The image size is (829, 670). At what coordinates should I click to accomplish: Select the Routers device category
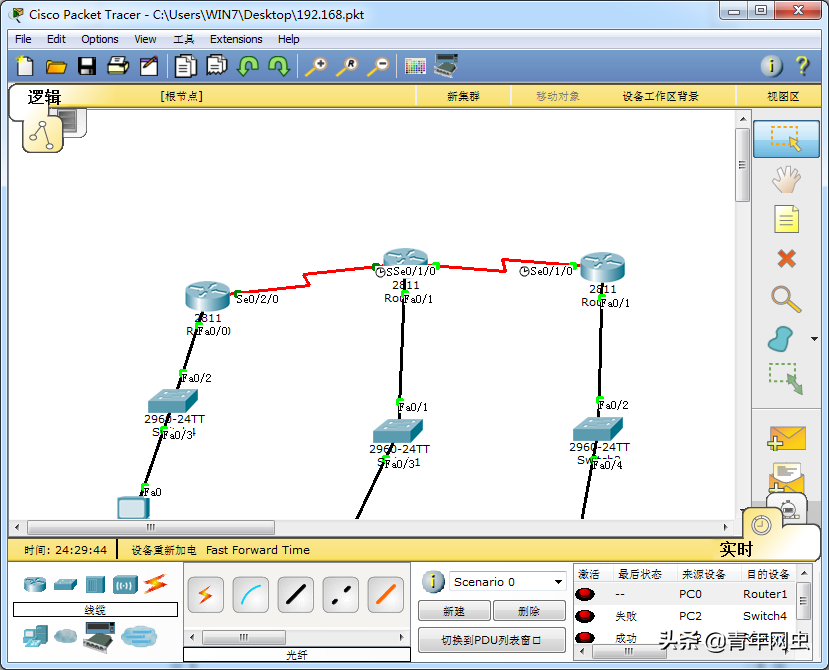tap(35, 584)
